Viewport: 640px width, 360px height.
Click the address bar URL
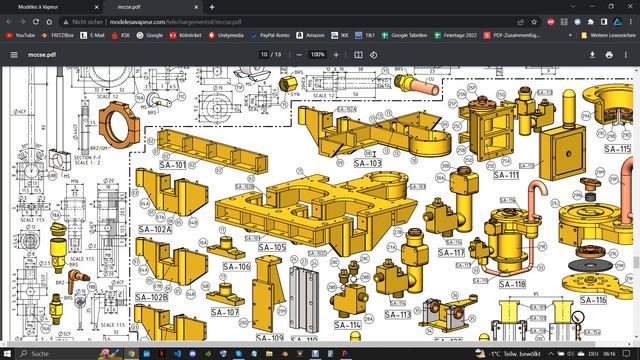(176, 22)
